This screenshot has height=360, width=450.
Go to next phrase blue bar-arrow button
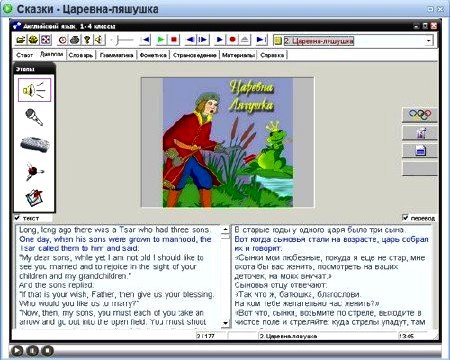[x=203, y=40]
